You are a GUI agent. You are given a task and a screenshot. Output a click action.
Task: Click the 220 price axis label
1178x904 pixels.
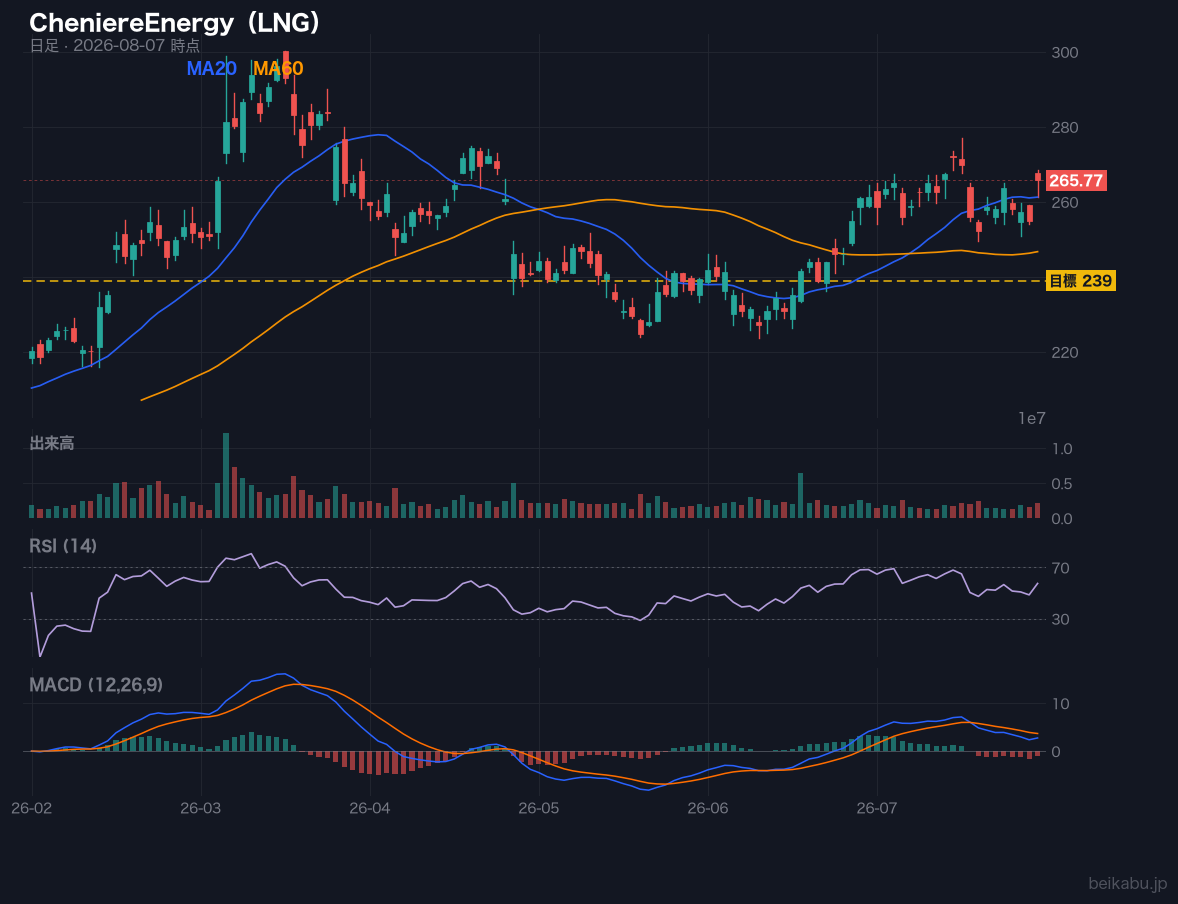click(x=1065, y=352)
